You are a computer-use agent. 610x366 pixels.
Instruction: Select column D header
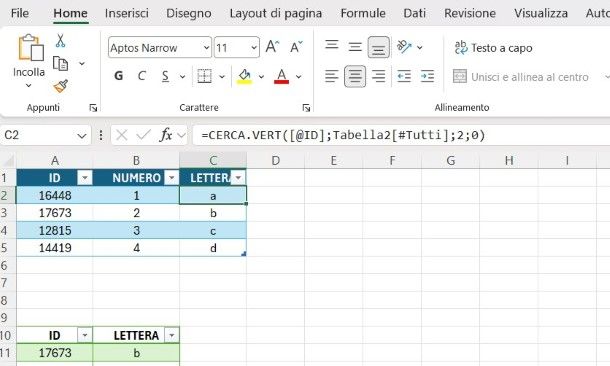(x=275, y=160)
